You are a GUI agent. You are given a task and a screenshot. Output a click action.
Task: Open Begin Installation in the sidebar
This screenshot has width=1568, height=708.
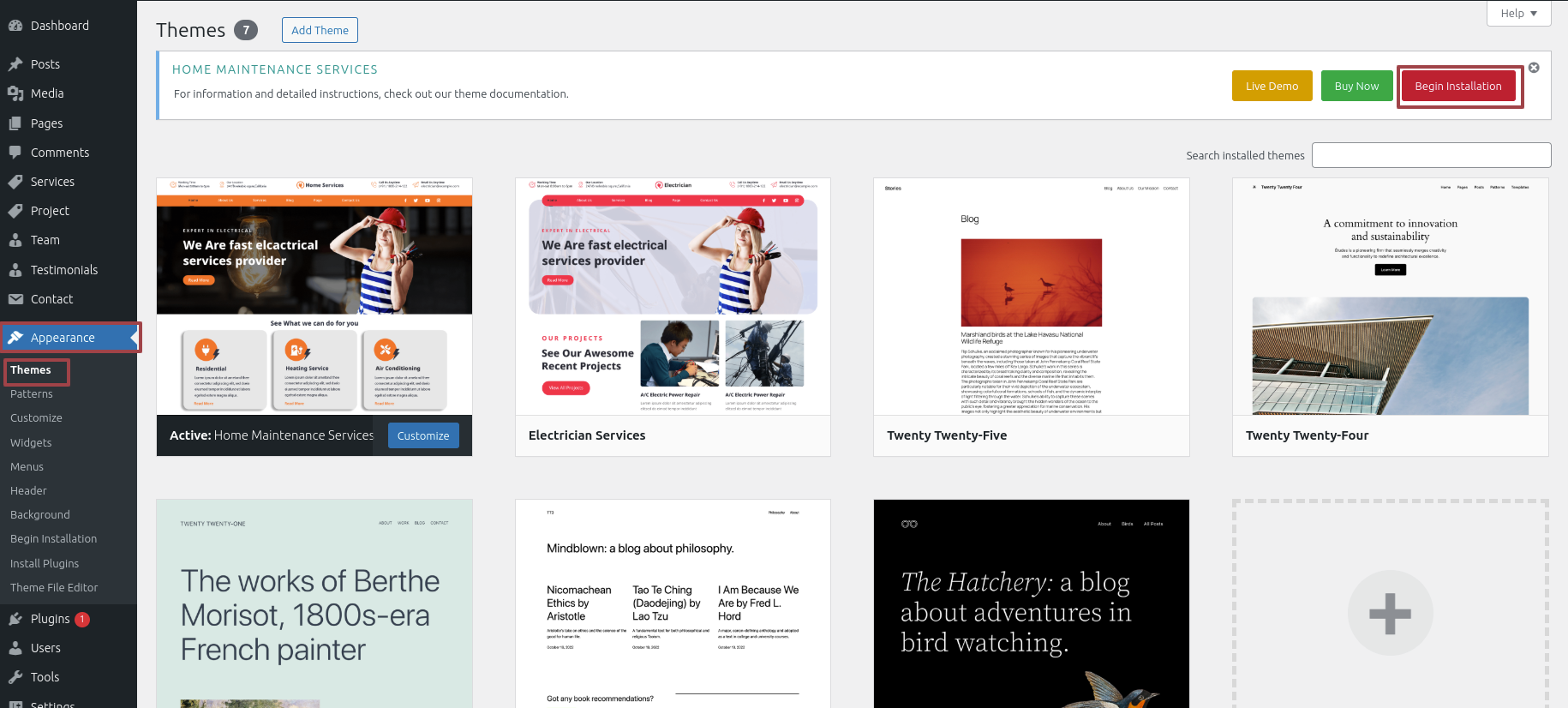click(x=53, y=539)
